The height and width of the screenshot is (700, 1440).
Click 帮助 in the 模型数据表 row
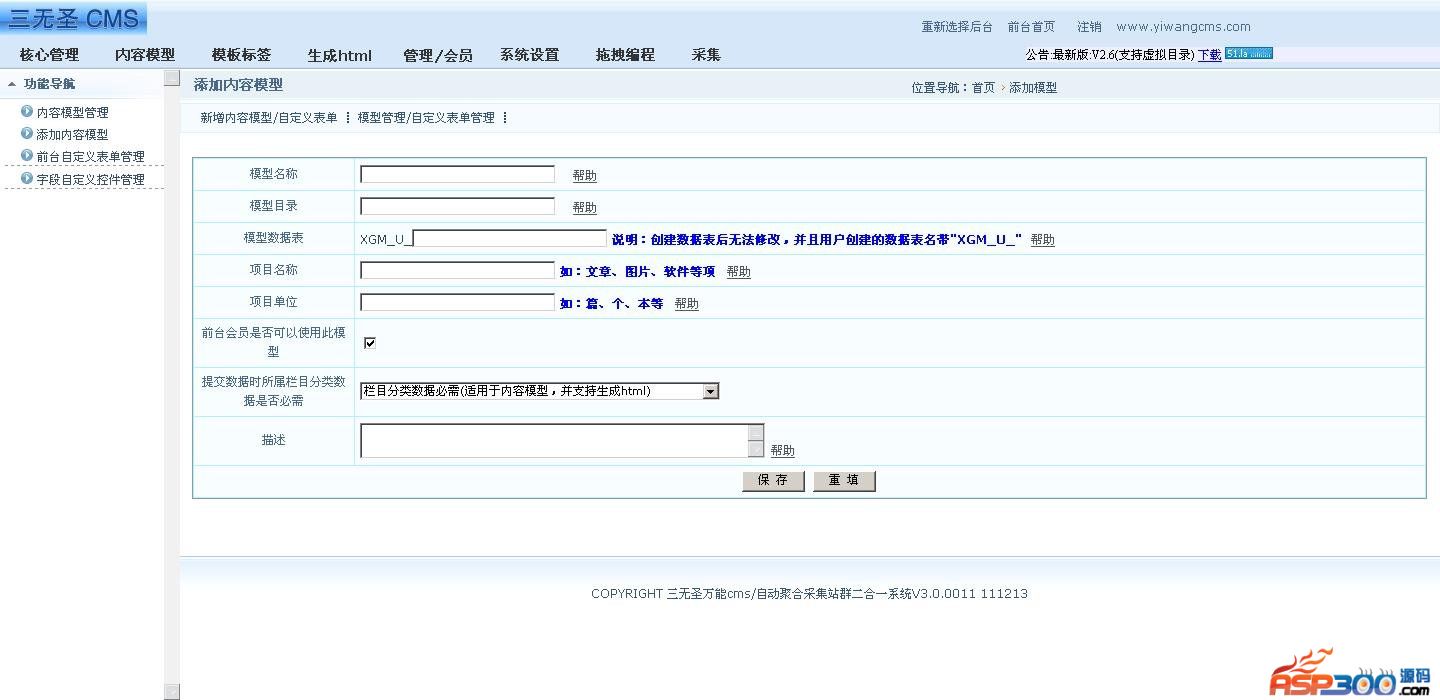(1043, 240)
